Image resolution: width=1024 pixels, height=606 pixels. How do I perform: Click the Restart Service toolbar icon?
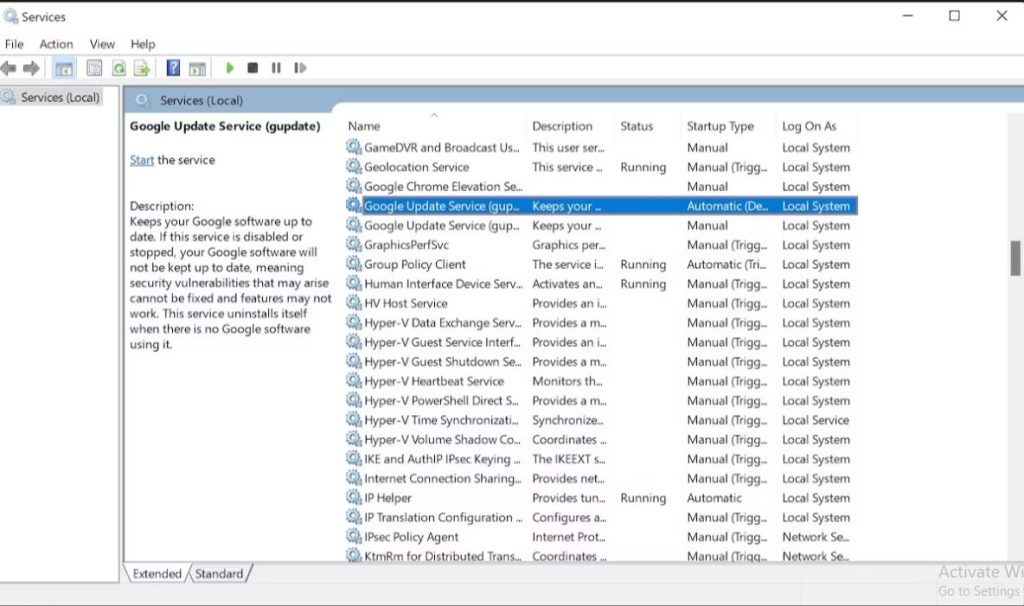click(x=300, y=67)
